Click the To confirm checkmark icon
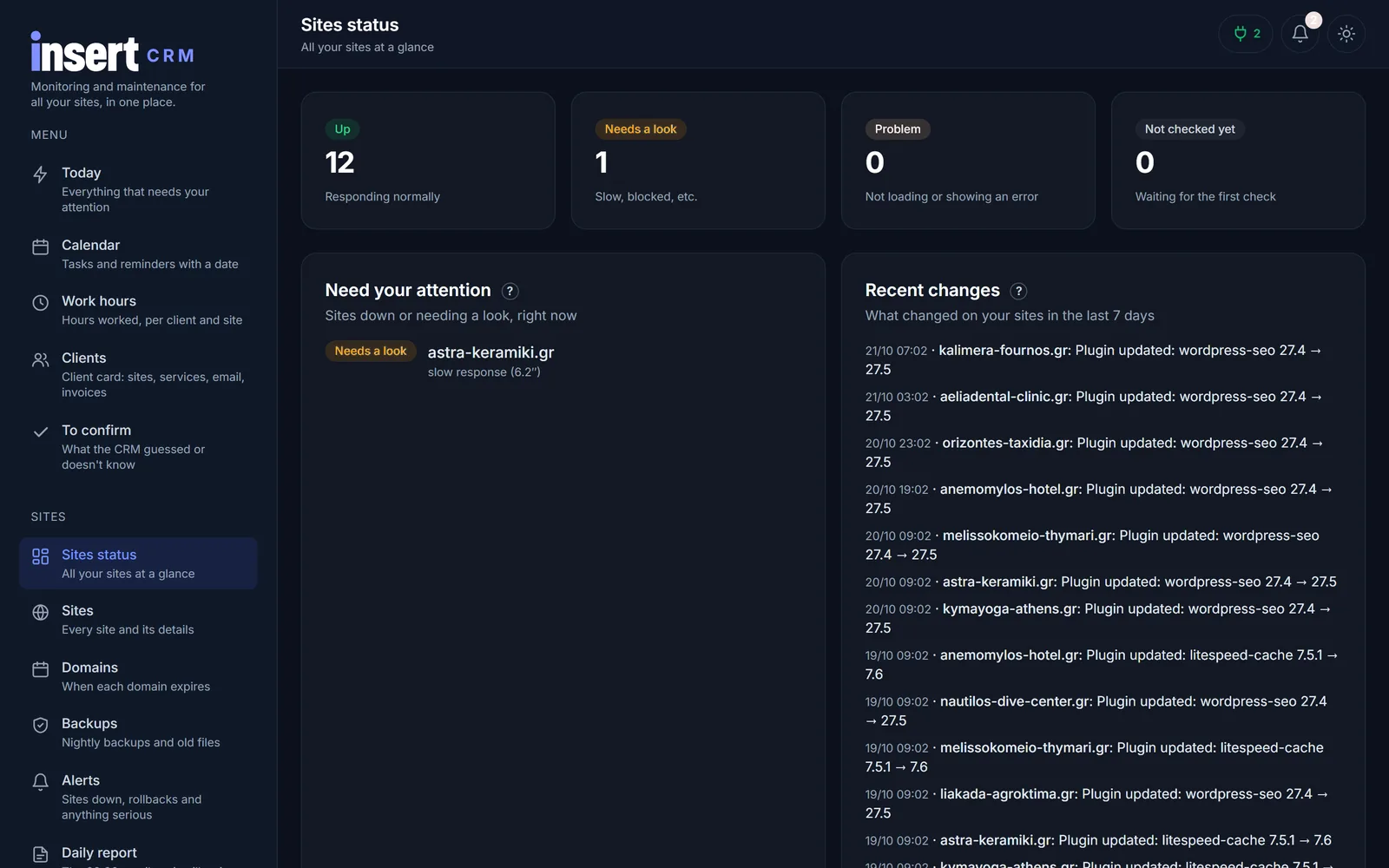This screenshot has height=868, width=1389. [40, 431]
